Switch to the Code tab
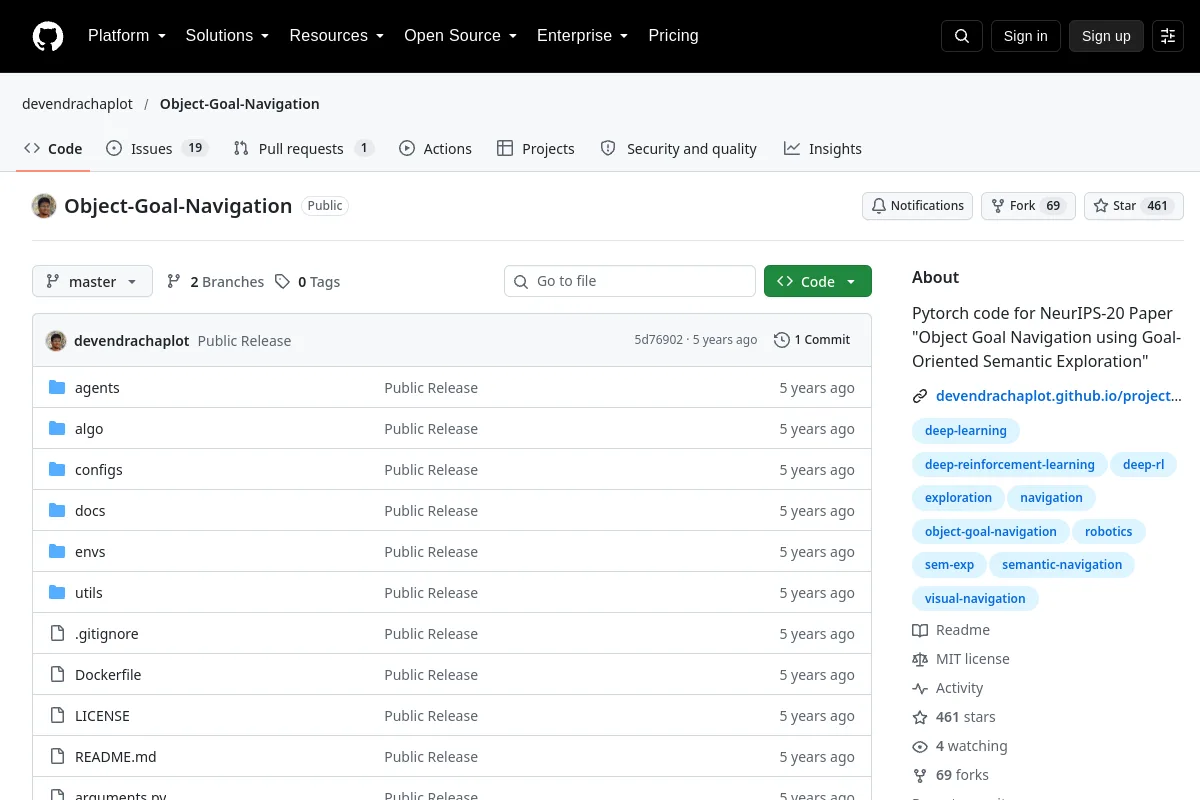Image resolution: width=1200 pixels, height=800 pixels. click(53, 149)
